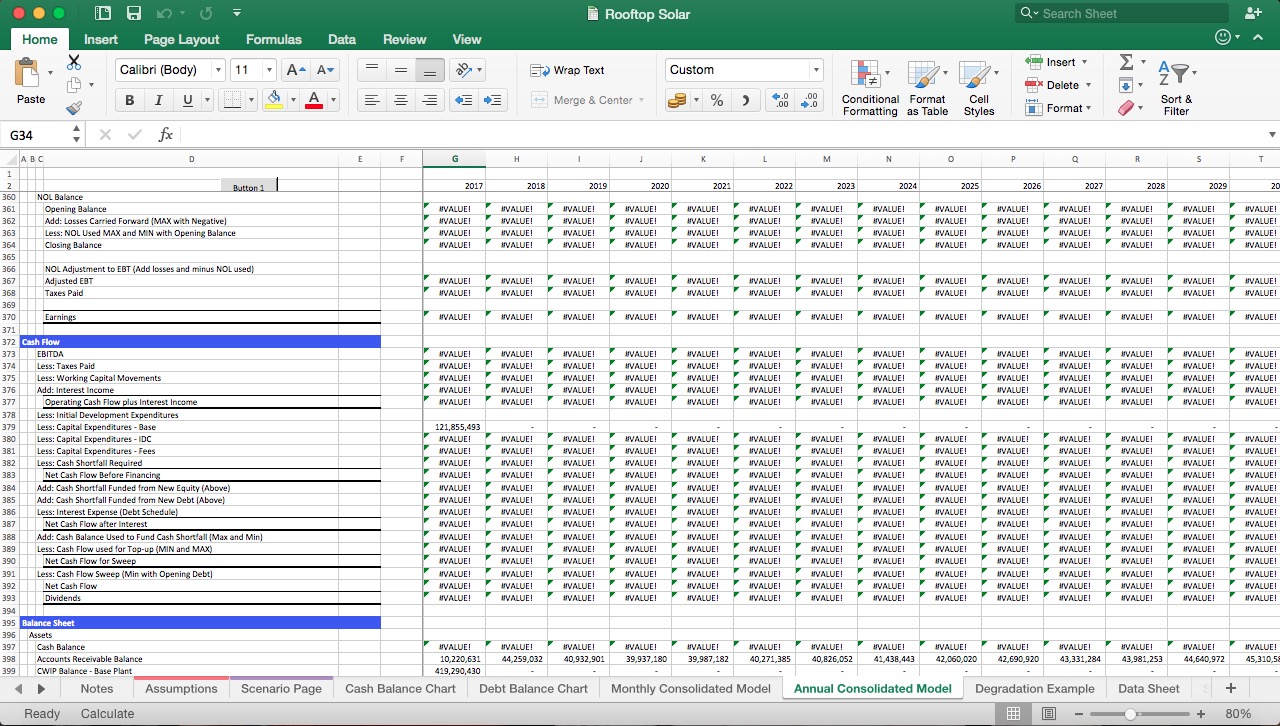Screen dimensions: 1280x726
Task: Add a new sheet with the plus button
Action: pyautogui.click(x=1230, y=688)
